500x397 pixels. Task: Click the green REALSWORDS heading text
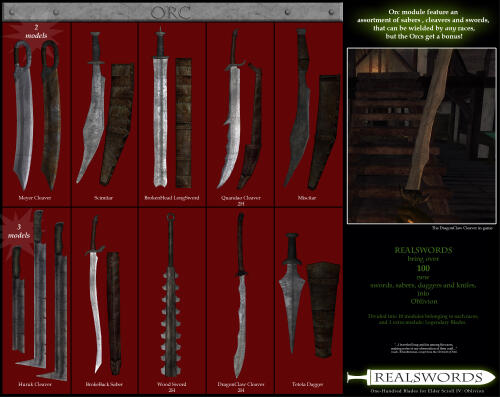coord(423,250)
